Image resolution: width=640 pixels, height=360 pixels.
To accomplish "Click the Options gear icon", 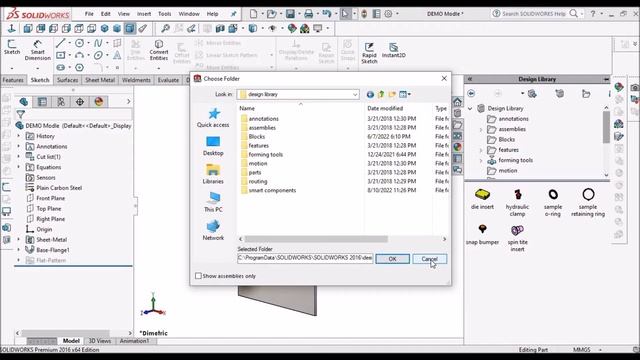I will (x=388, y=14).
